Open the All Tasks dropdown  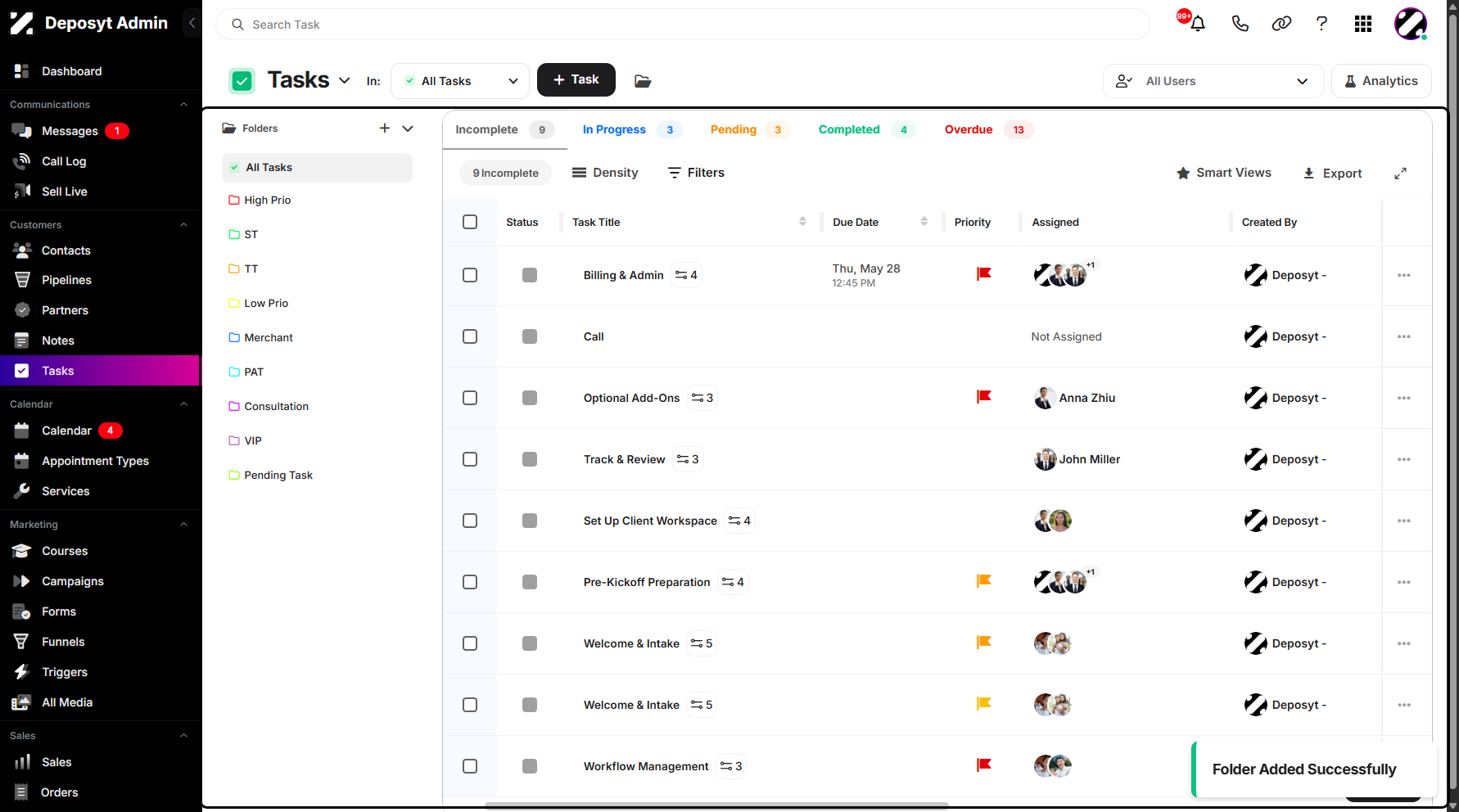tap(460, 81)
